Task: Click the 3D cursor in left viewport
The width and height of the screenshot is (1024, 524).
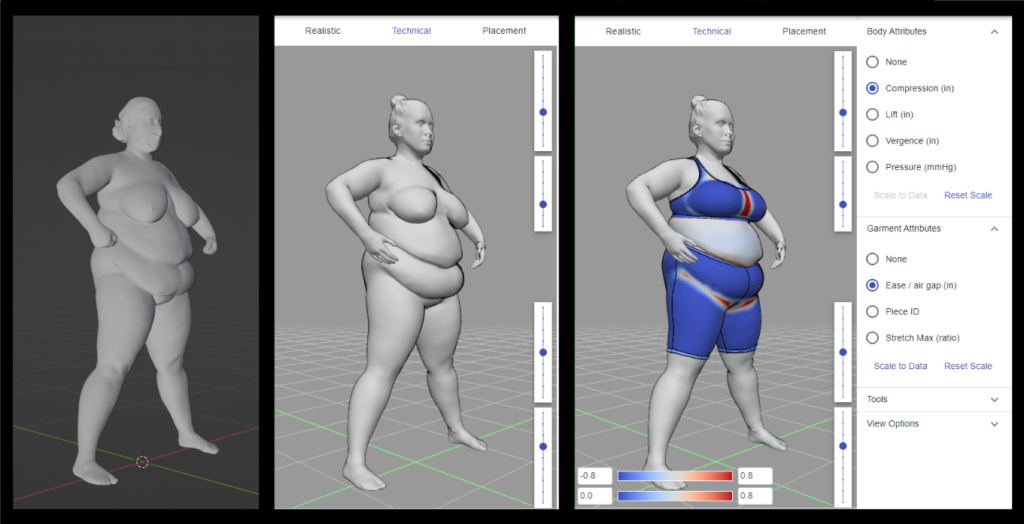Action: coord(142,462)
